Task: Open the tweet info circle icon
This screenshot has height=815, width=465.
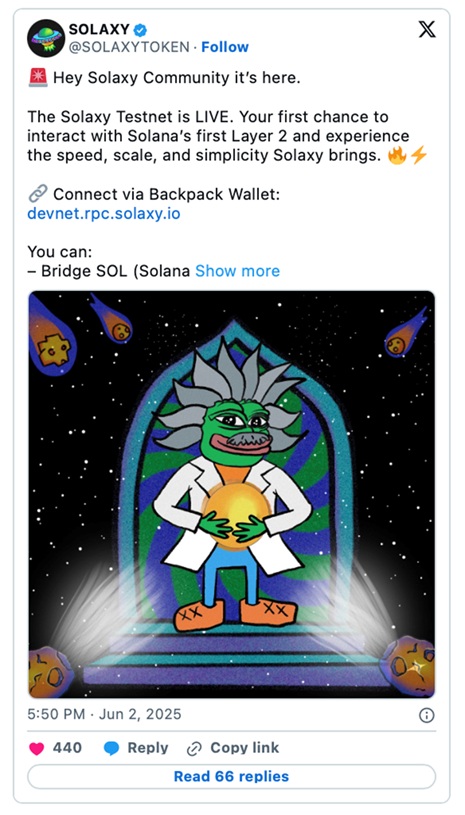Action: tap(426, 715)
